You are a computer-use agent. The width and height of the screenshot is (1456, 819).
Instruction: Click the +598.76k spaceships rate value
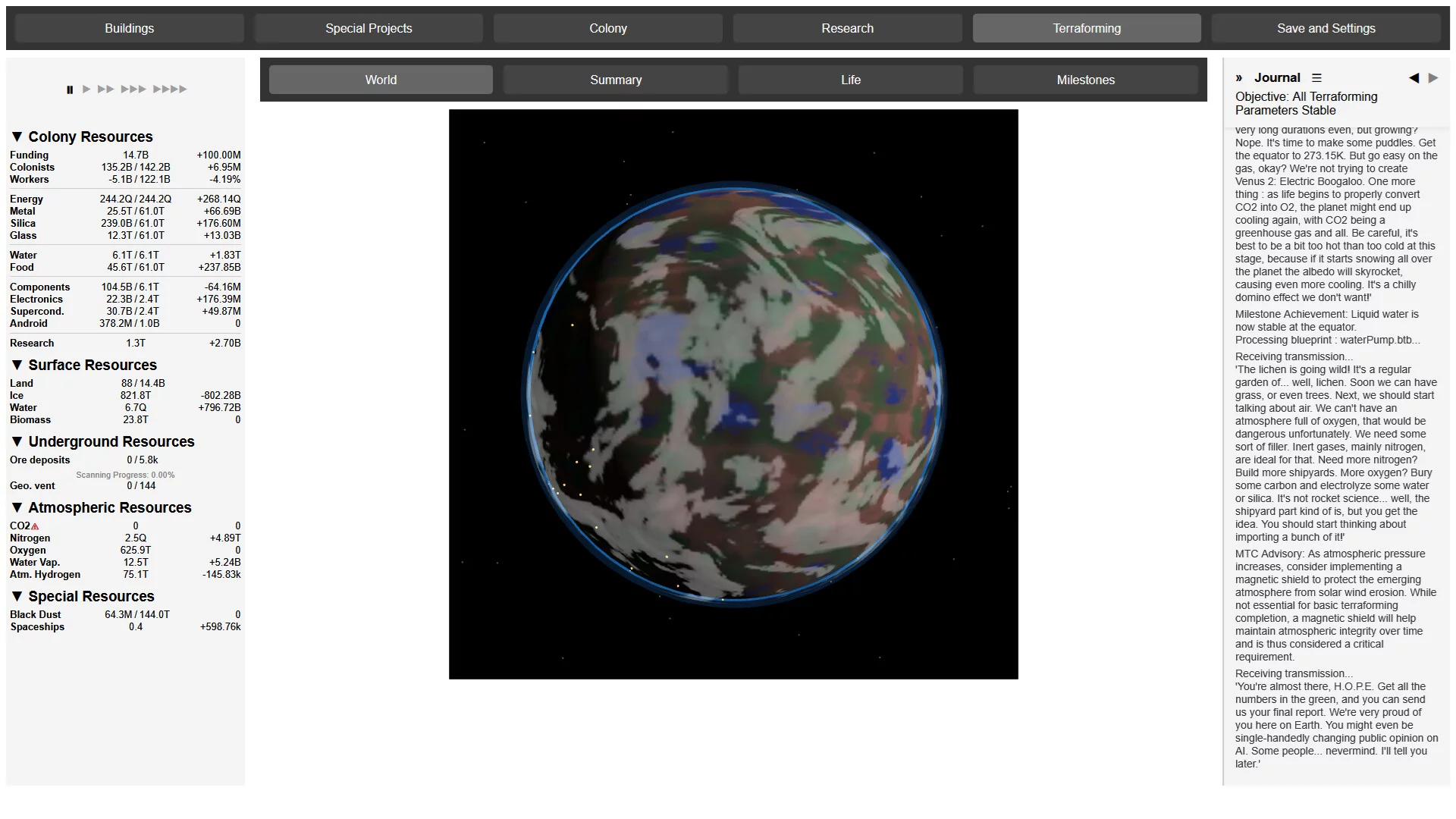pos(220,626)
